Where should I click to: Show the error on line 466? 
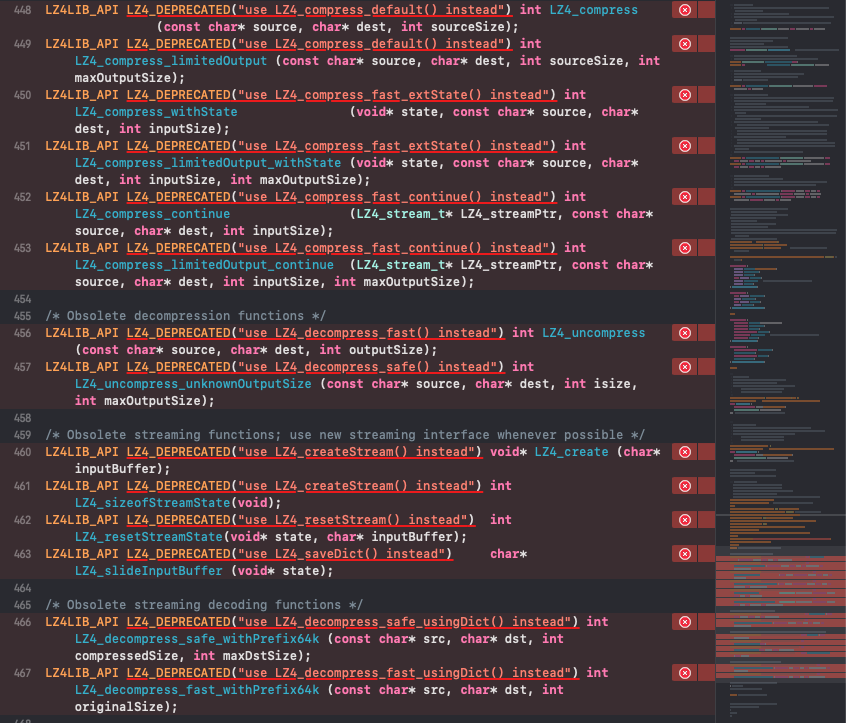pyautogui.click(x=685, y=622)
